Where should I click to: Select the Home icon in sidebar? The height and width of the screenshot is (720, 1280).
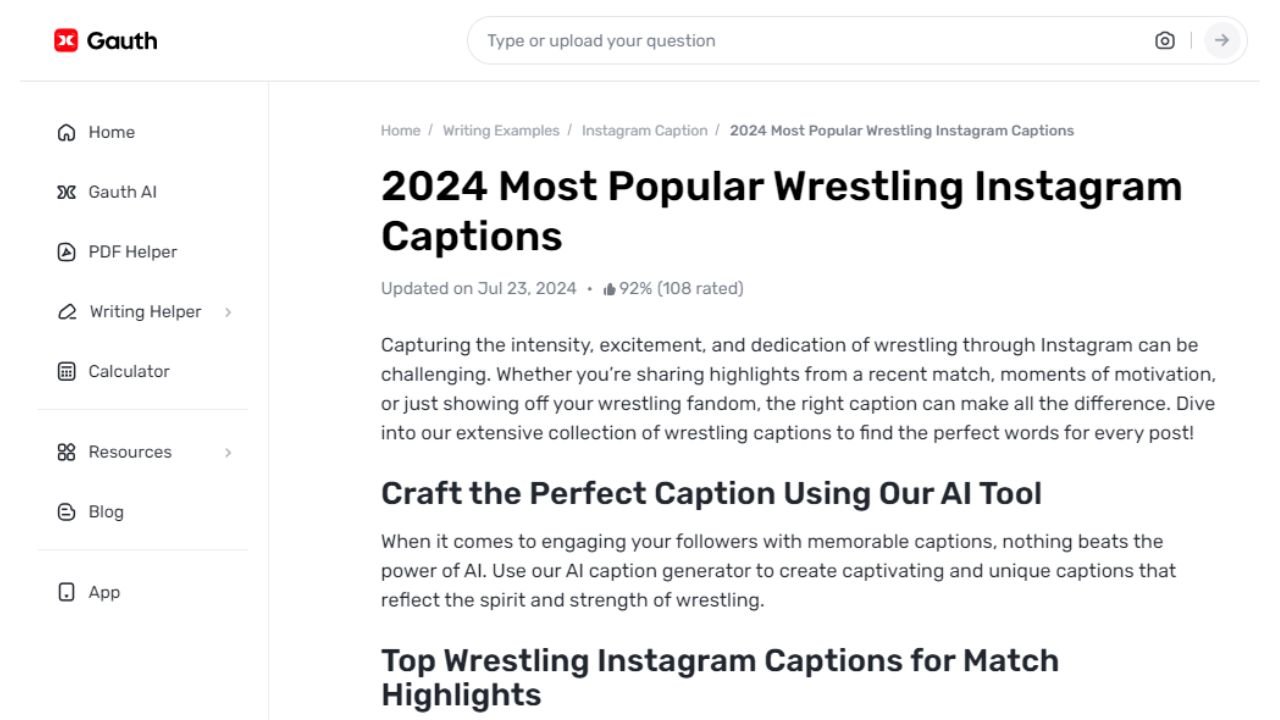tap(66, 132)
